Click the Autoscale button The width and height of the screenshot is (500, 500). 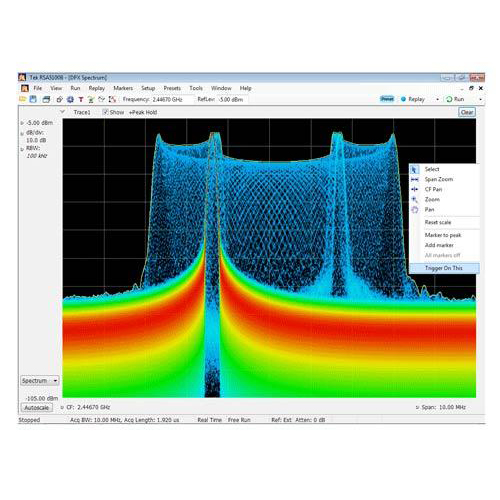tap(37, 408)
